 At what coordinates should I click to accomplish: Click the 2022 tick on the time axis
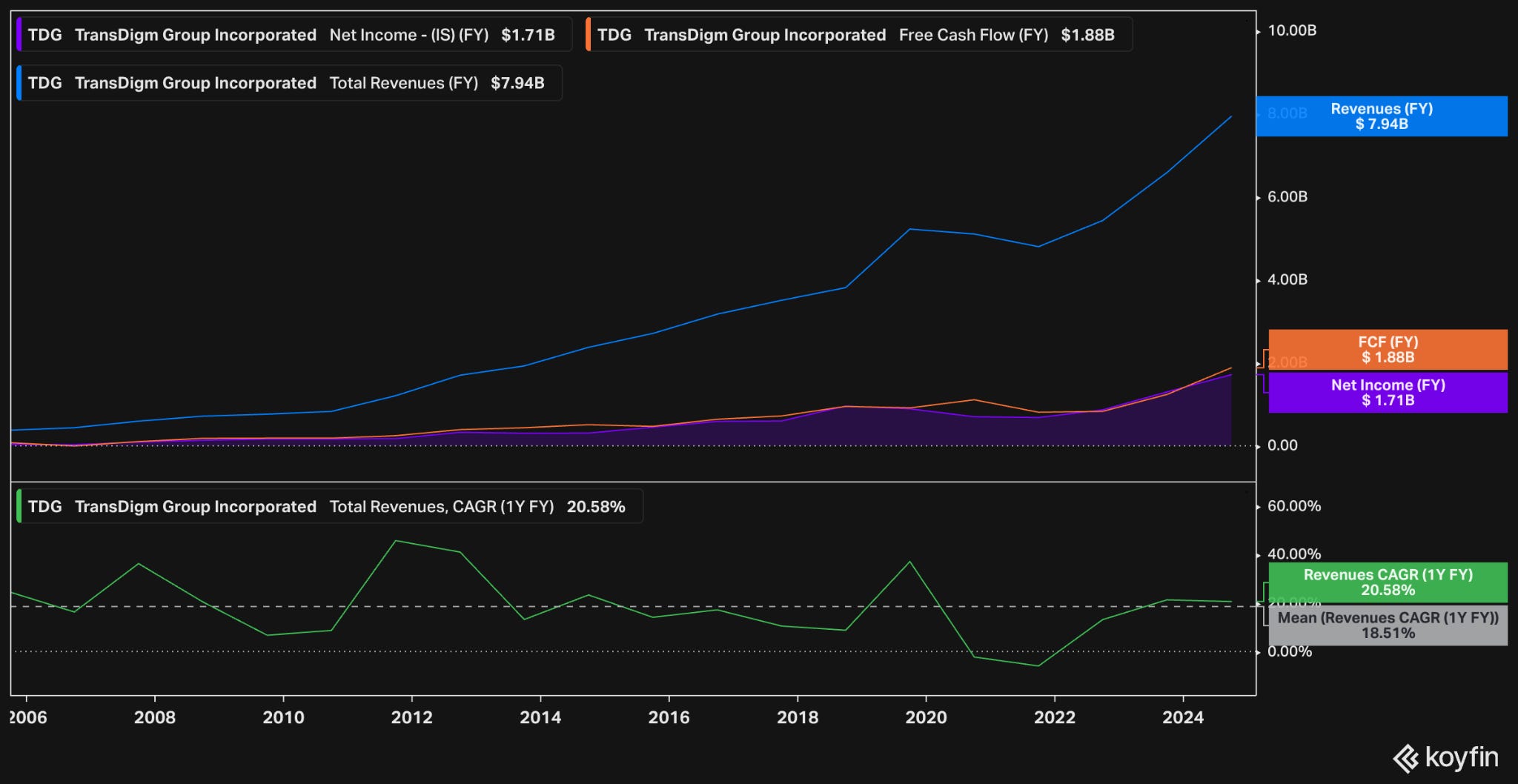(x=1055, y=717)
